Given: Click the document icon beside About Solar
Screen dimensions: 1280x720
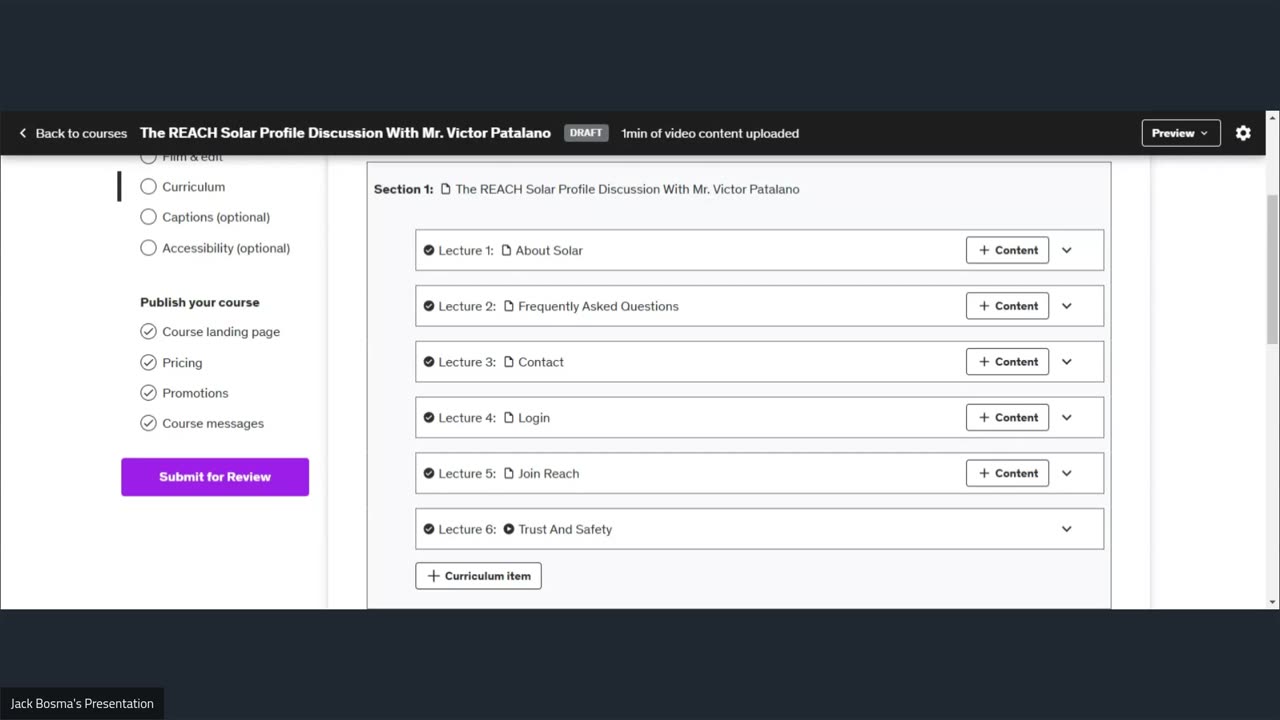Looking at the screenshot, I should point(506,250).
